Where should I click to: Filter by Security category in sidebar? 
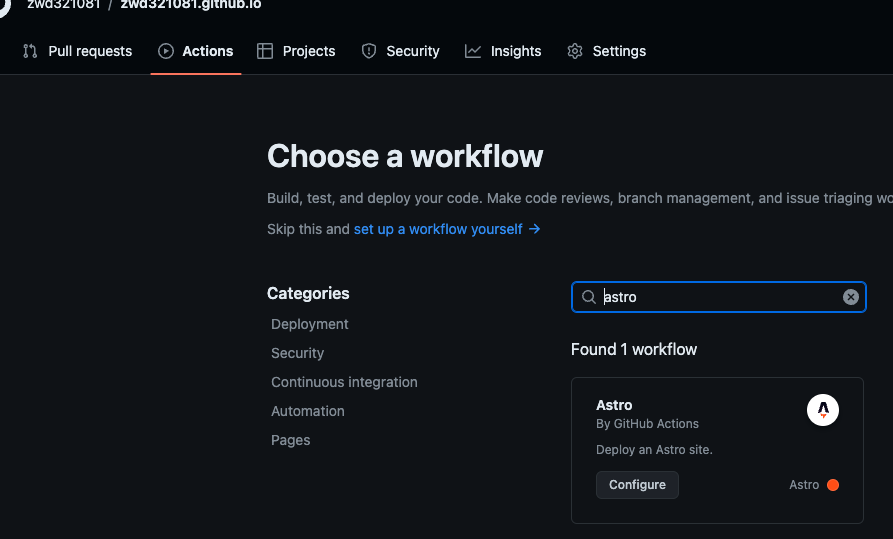297,353
